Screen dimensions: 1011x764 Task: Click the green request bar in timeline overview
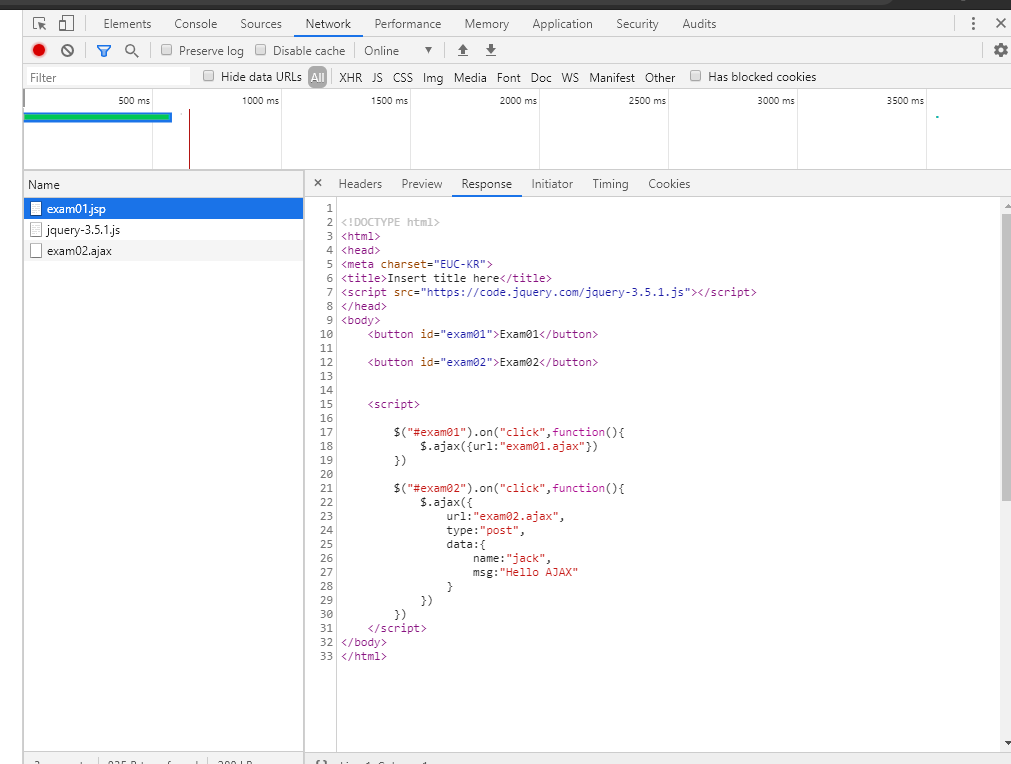97,117
